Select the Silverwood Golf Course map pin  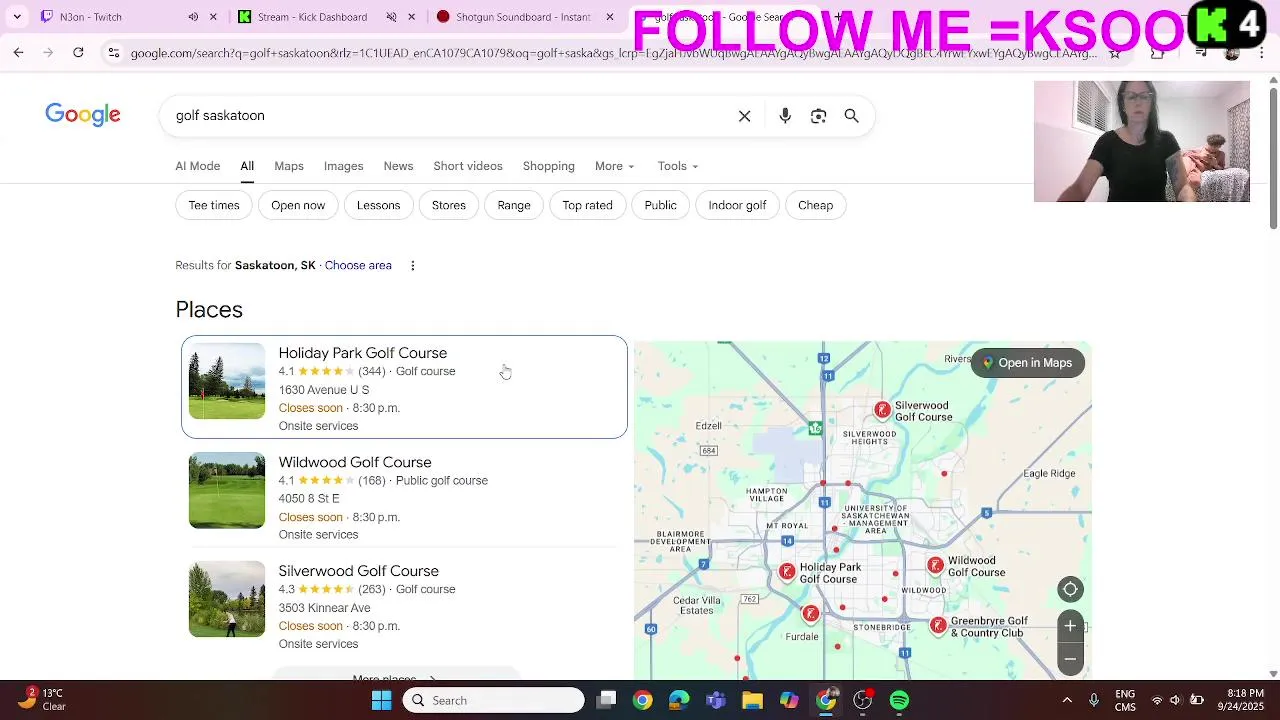[x=882, y=410]
